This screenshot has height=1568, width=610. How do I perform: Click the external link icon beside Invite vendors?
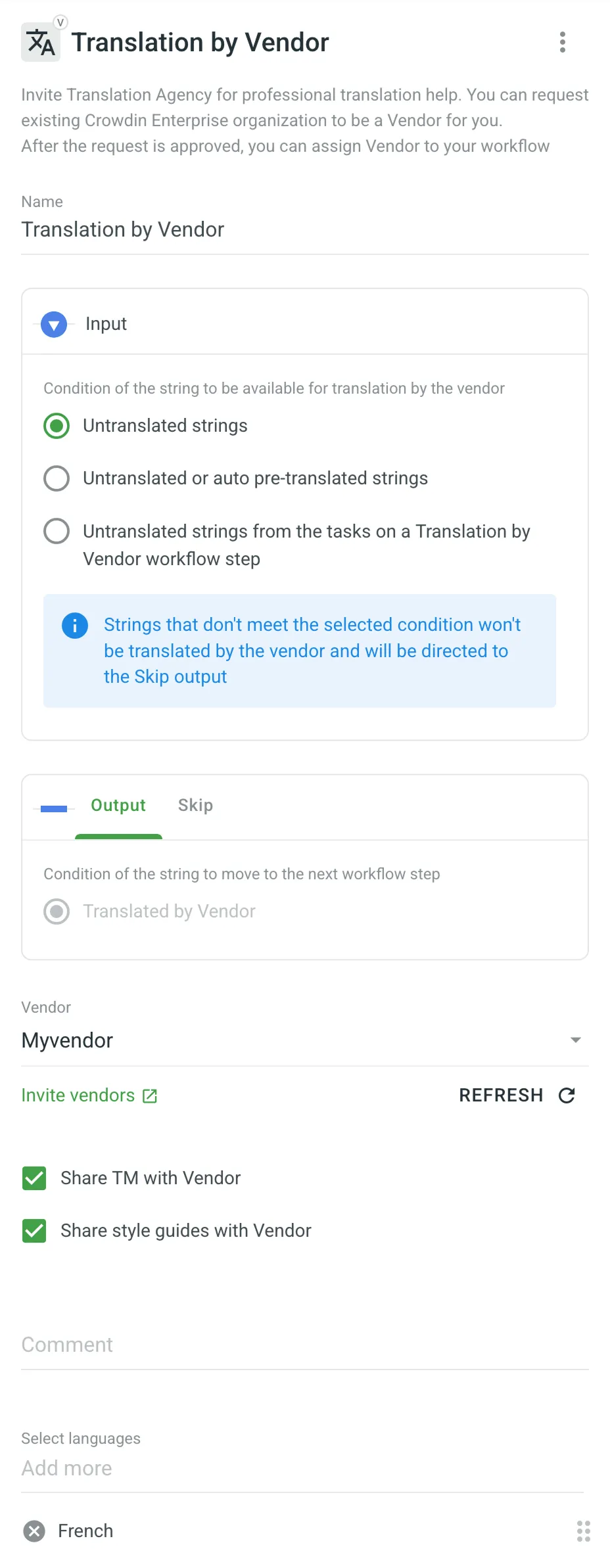[x=149, y=1091]
